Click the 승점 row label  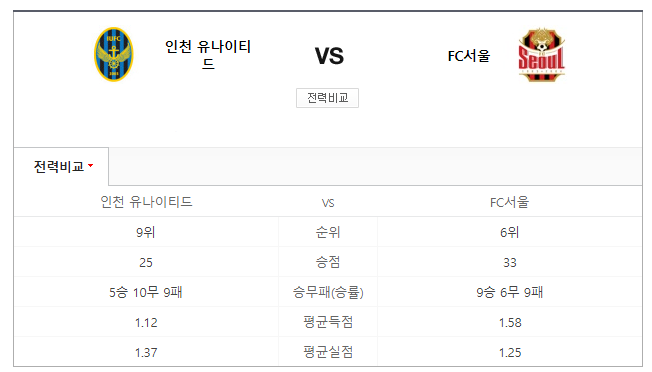328,262
